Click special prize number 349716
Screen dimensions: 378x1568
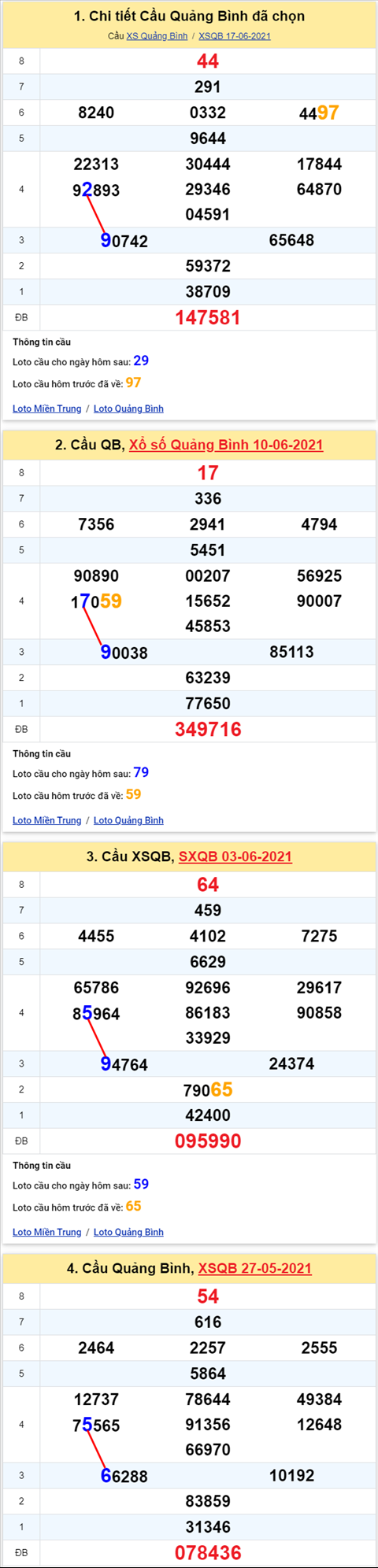click(208, 730)
